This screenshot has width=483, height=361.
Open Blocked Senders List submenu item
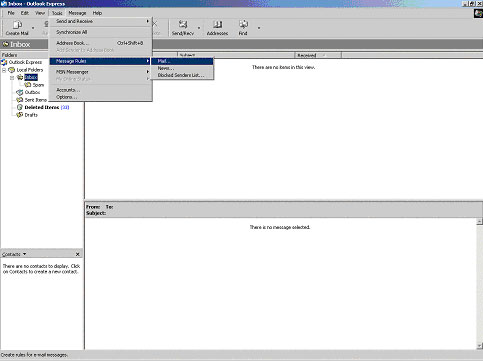[x=182, y=75]
